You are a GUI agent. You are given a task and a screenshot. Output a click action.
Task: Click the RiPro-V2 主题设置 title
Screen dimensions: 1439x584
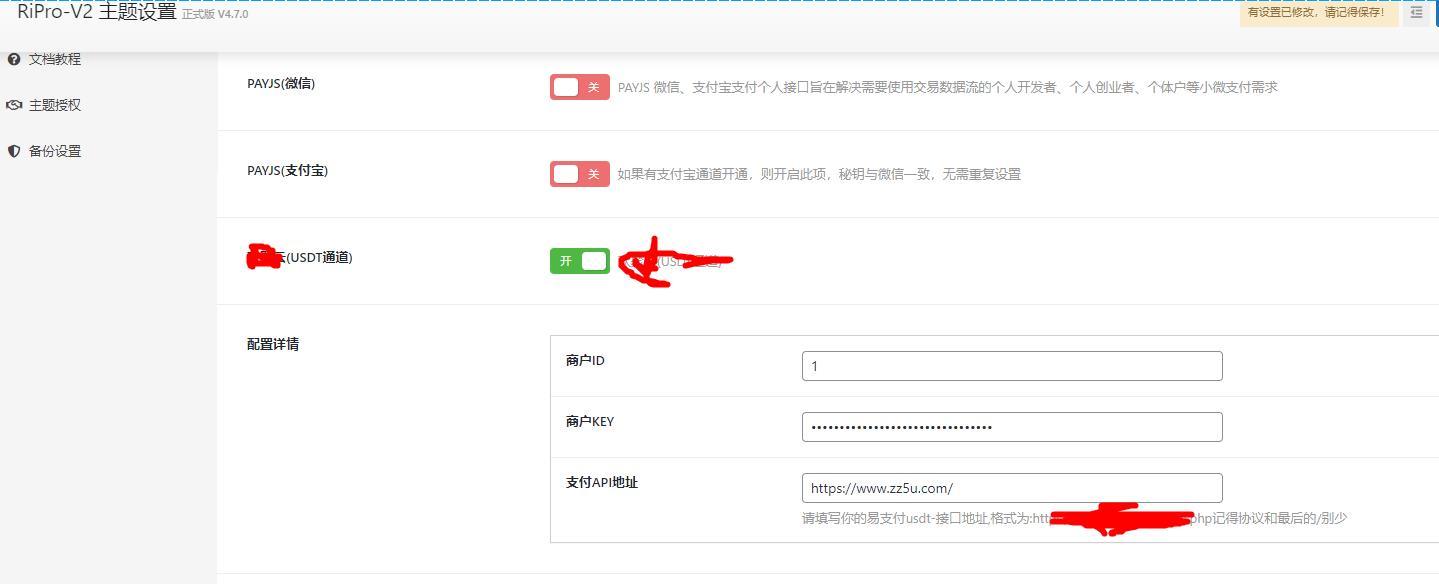(x=97, y=12)
